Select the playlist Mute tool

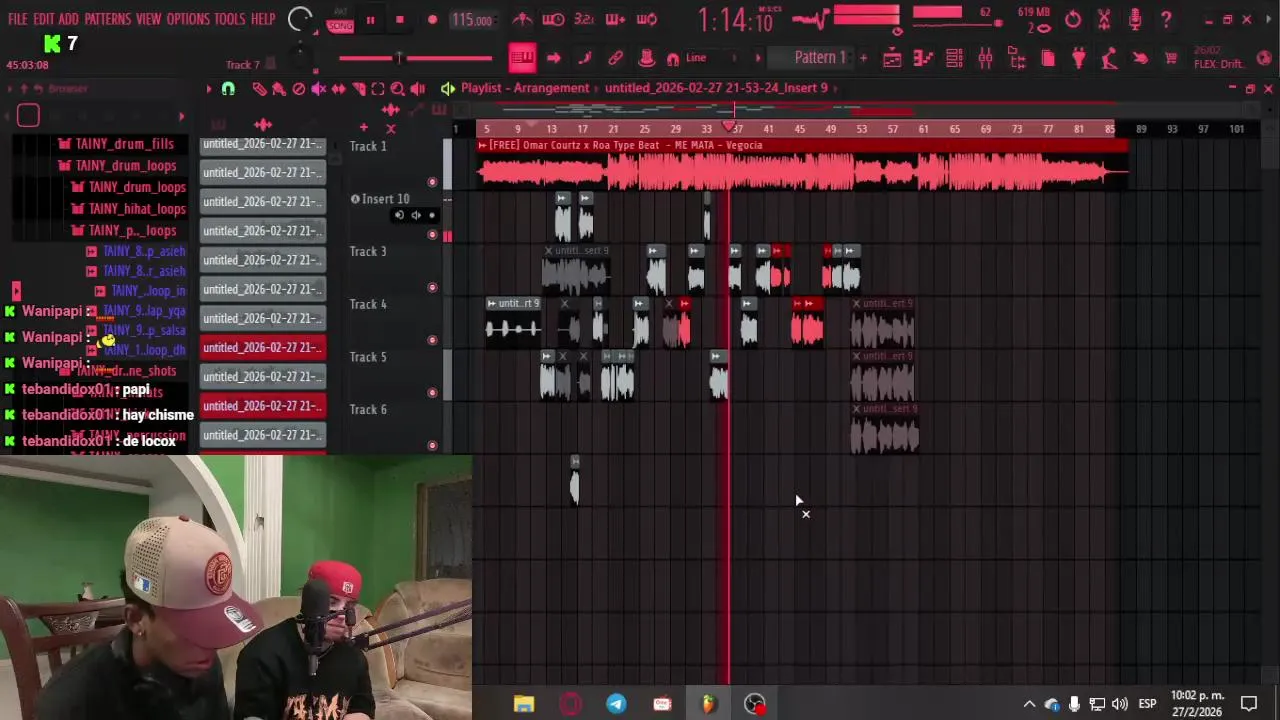pyautogui.click(x=318, y=89)
